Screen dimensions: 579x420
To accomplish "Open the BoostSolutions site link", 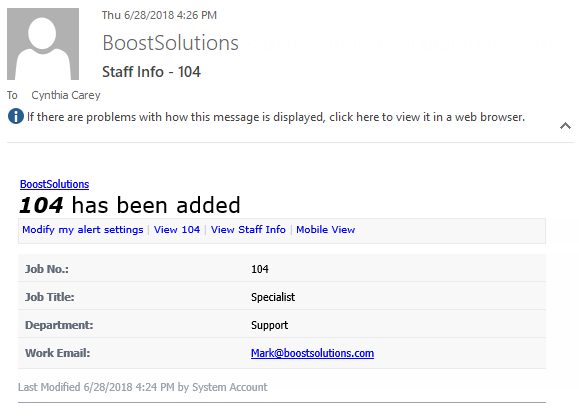I will point(54,184).
